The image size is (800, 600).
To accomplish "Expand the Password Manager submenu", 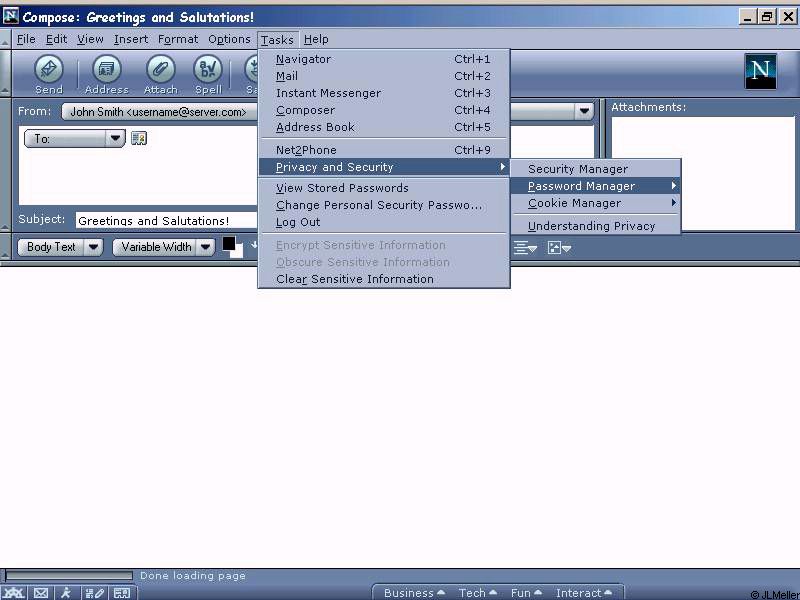I will pos(596,186).
